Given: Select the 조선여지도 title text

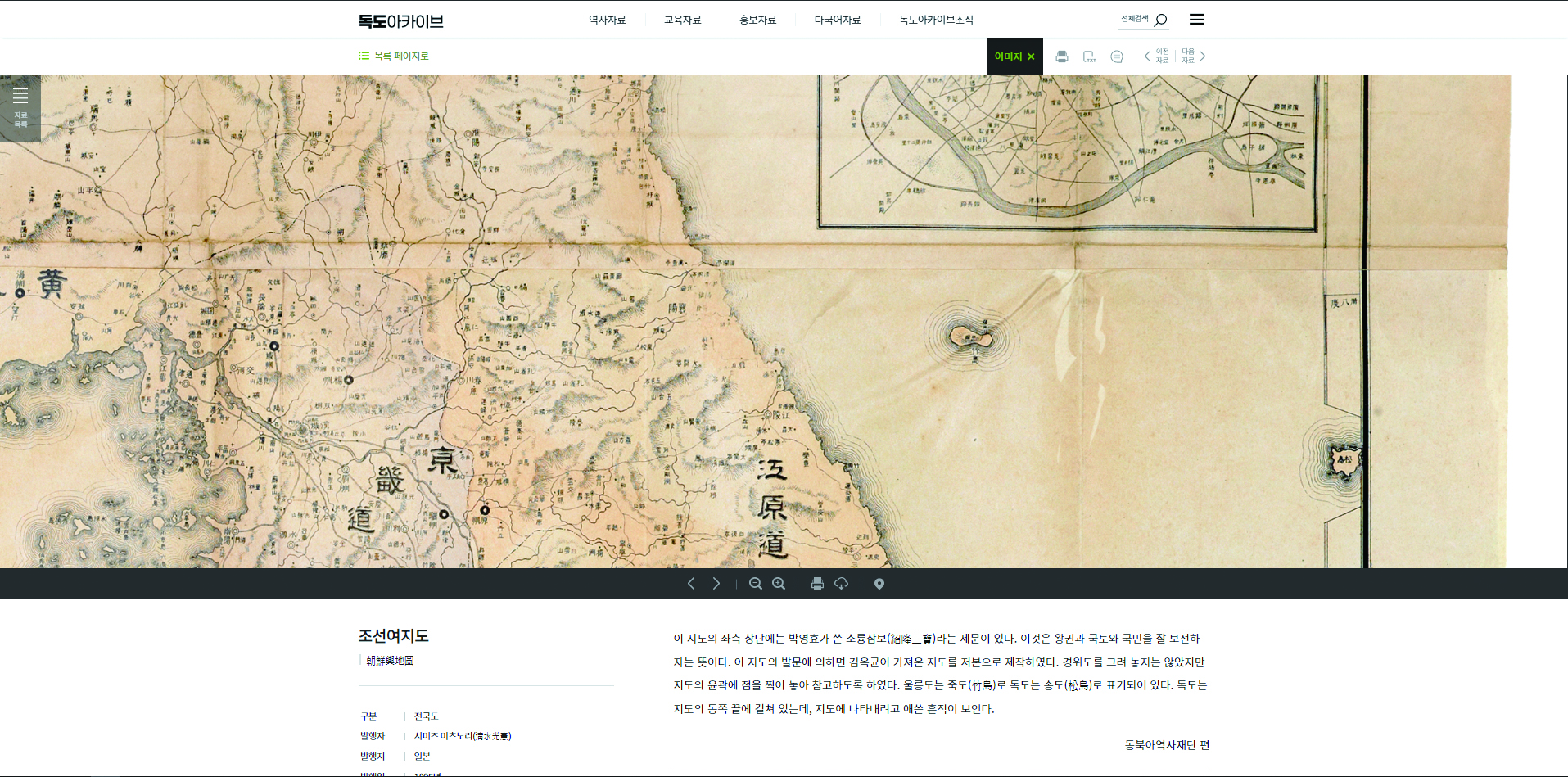Looking at the screenshot, I should point(393,636).
